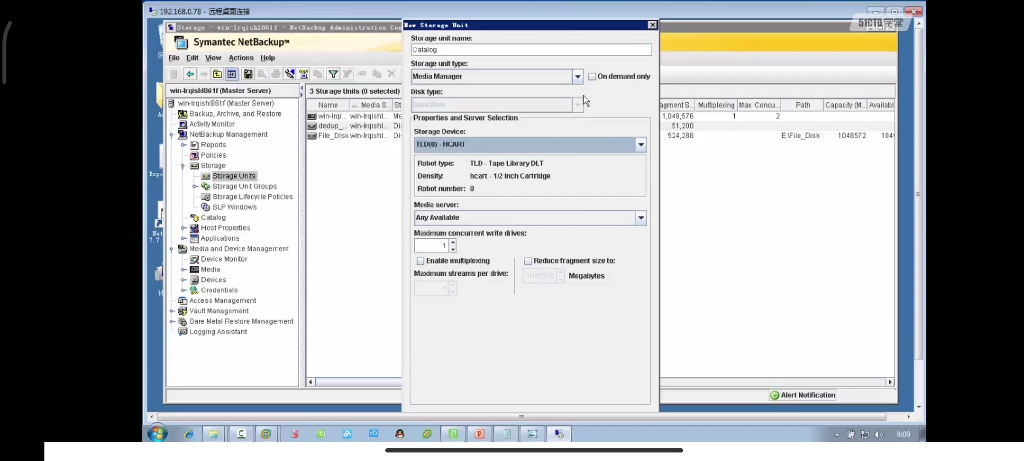Viewport: 1024px width, 461px height.
Task: Open the View menu
Action: coord(213,58)
